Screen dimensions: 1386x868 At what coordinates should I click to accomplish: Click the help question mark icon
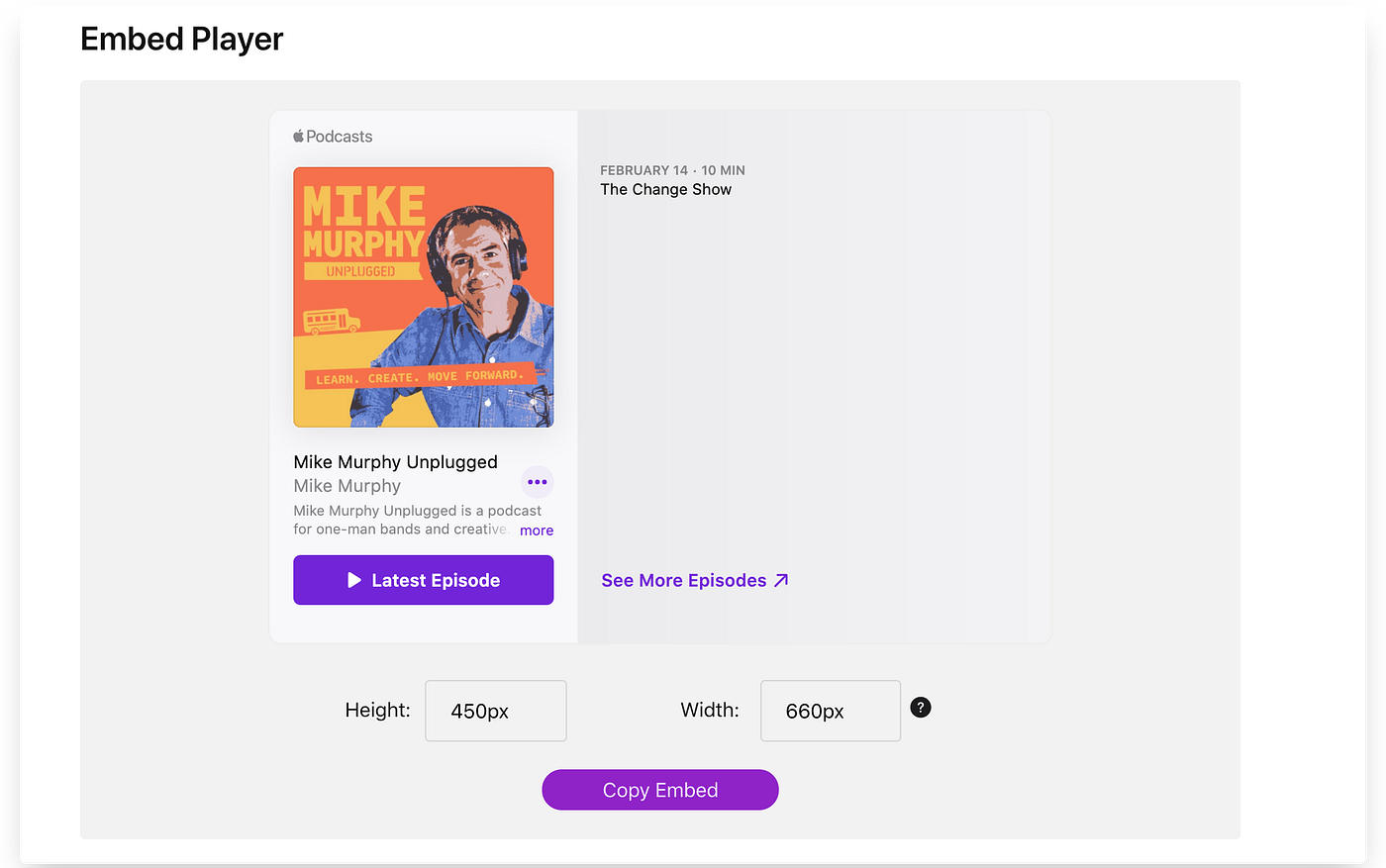(921, 708)
